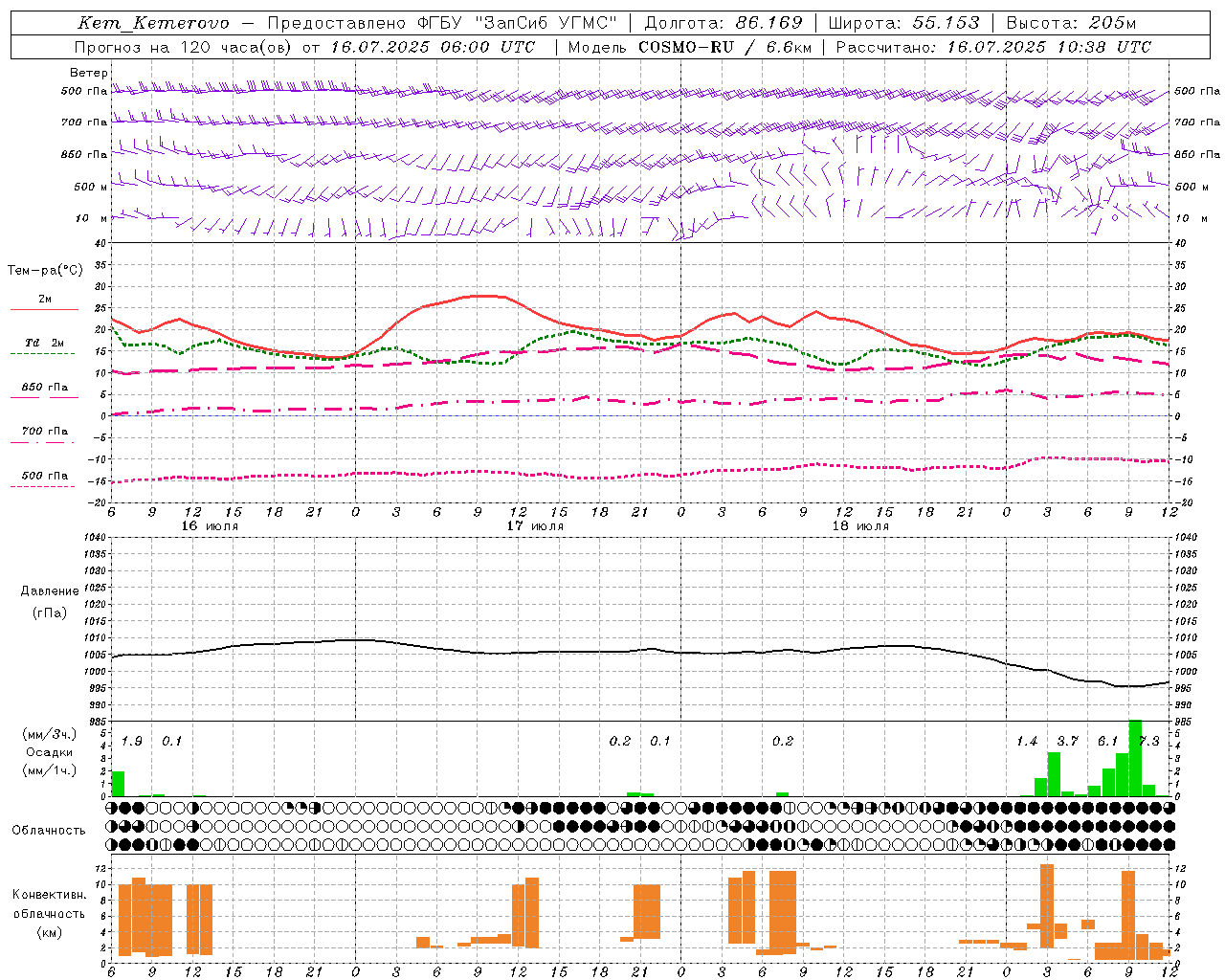Screen dimensions: 1225x980
Task: Click the Ветер wind panel label
Action: click(89, 73)
